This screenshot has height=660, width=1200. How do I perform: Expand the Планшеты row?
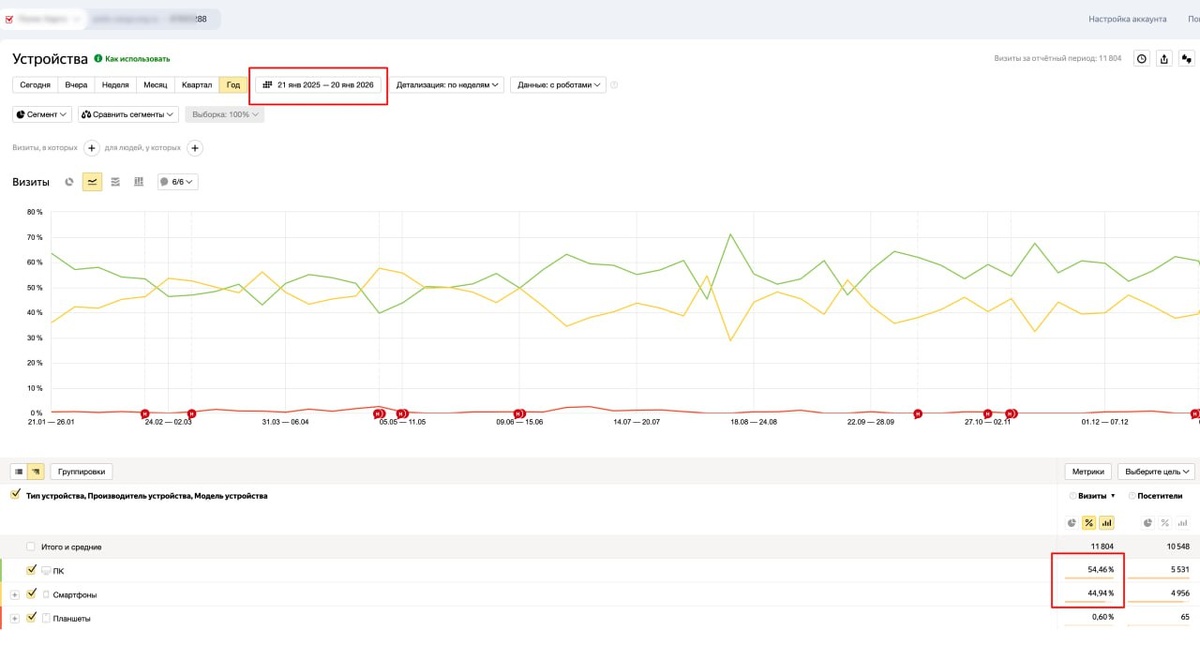click(x=15, y=619)
